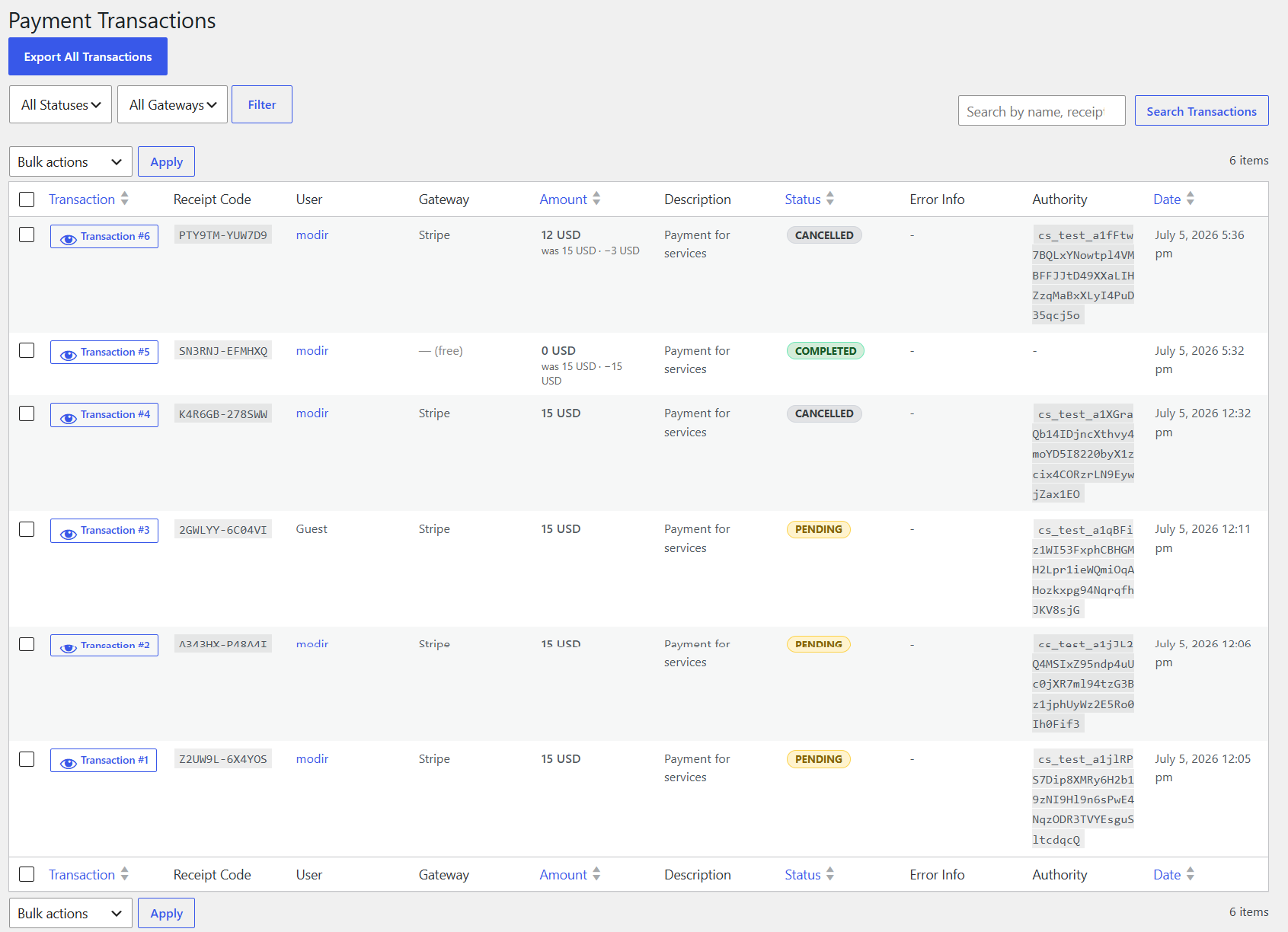This screenshot has width=1288, height=932.
Task: Open user modir on receipt SN3RNJ-EFMHXQ row
Action: 312,350
